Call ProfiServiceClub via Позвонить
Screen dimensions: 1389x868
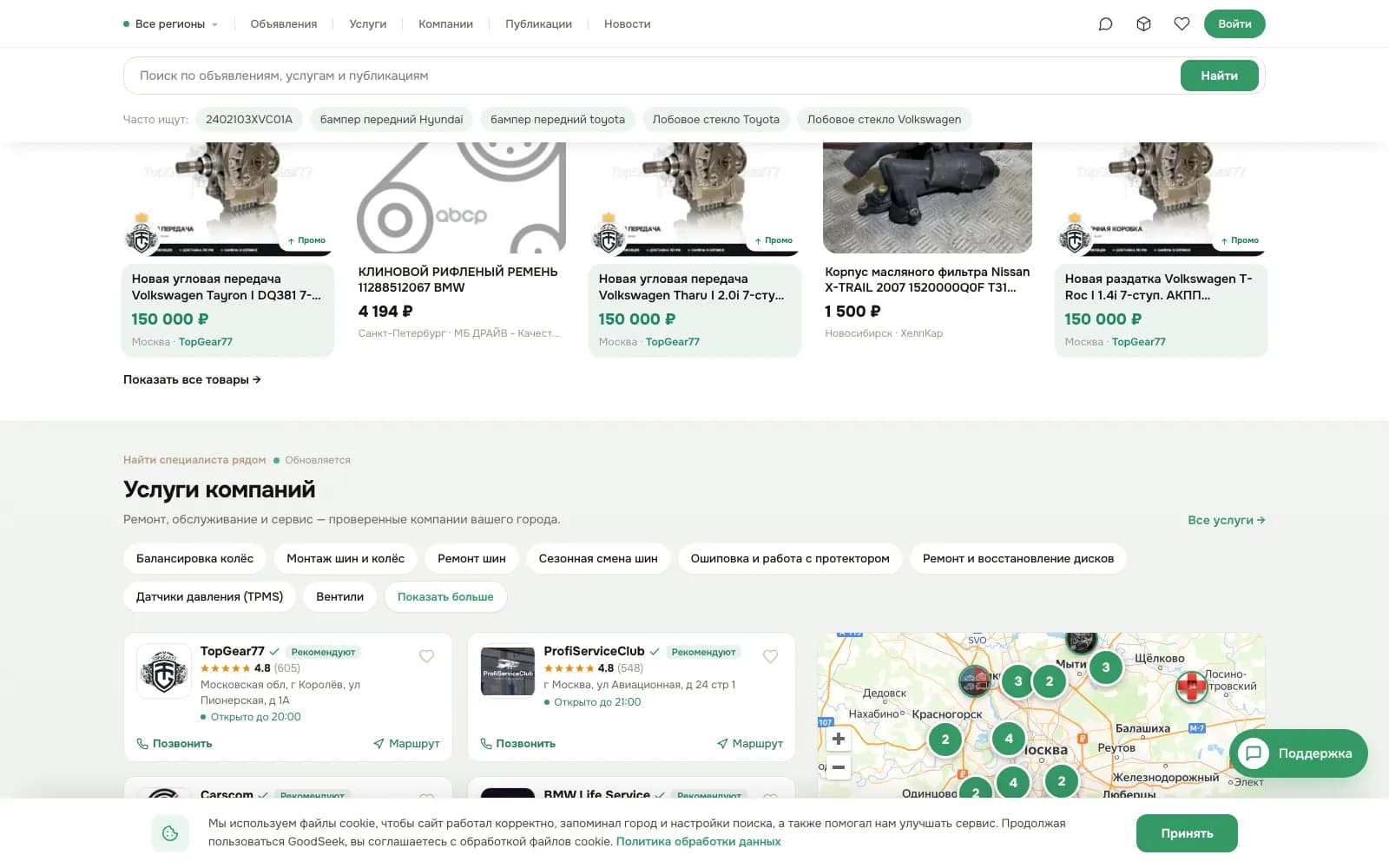pos(518,744)
